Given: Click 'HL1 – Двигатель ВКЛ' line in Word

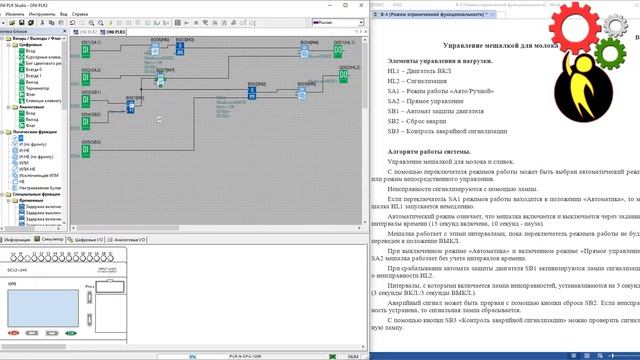Looking at the screenshot, I should click(419, 71).
